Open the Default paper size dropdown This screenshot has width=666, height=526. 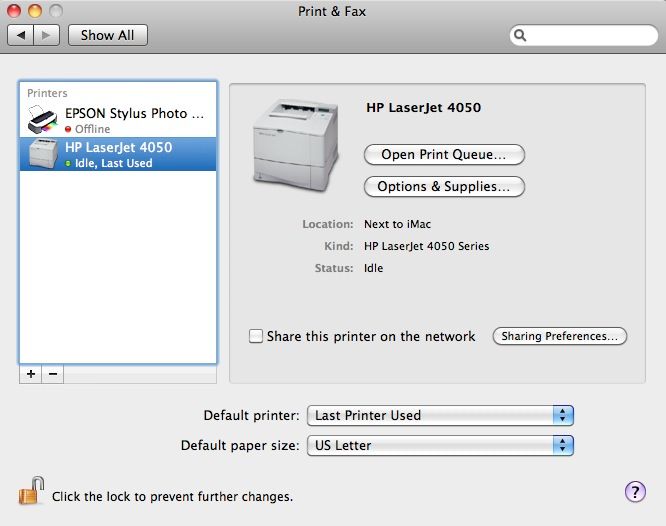click(x=440, y=445)
